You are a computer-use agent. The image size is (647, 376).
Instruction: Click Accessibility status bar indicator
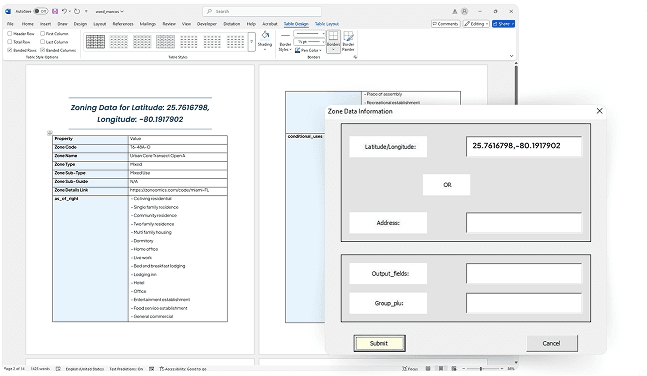[x=183, y=369]
